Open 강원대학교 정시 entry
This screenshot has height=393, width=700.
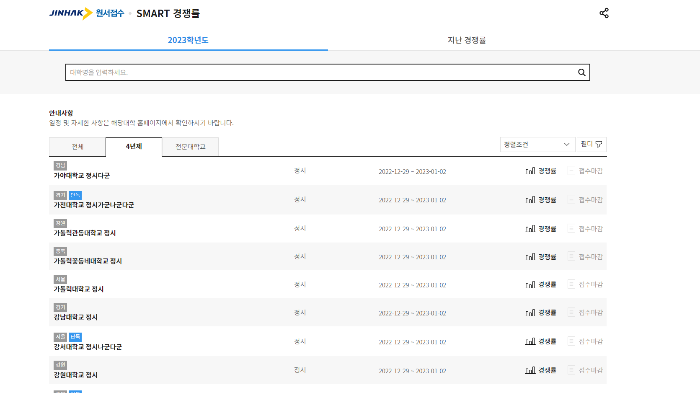75,375
